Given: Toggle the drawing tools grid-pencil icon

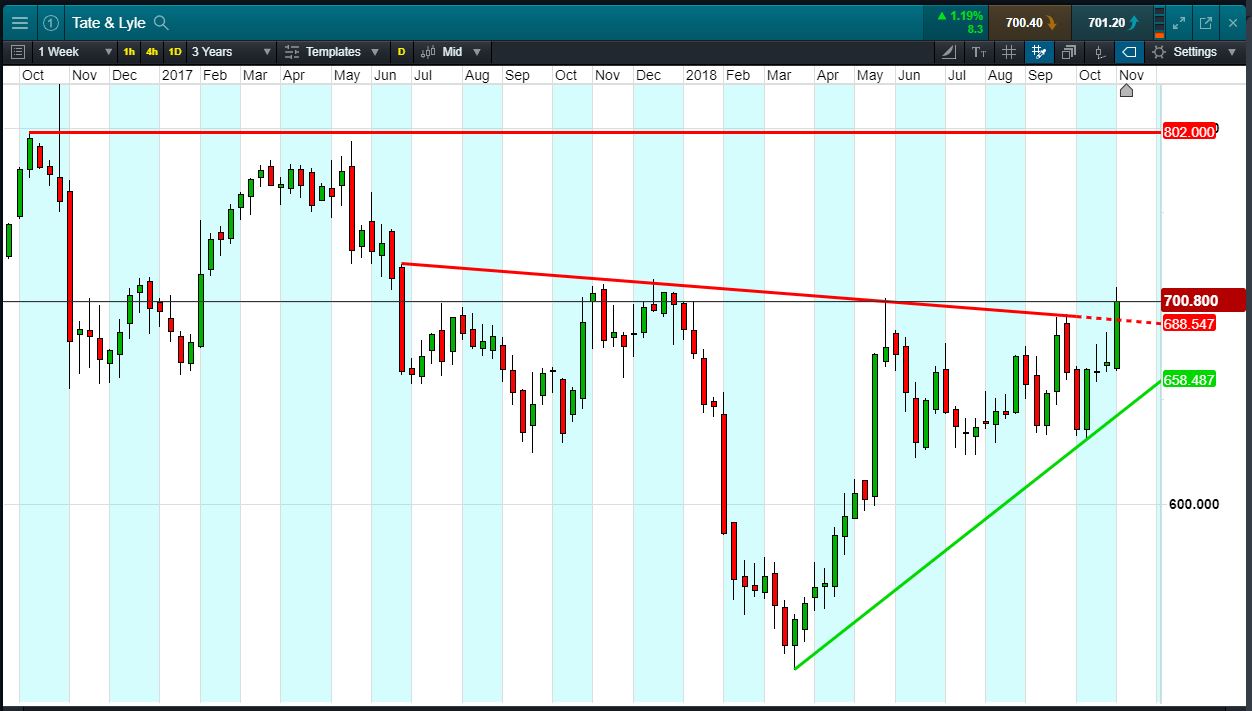Looking at the screenshot, I should (1039, 52).
